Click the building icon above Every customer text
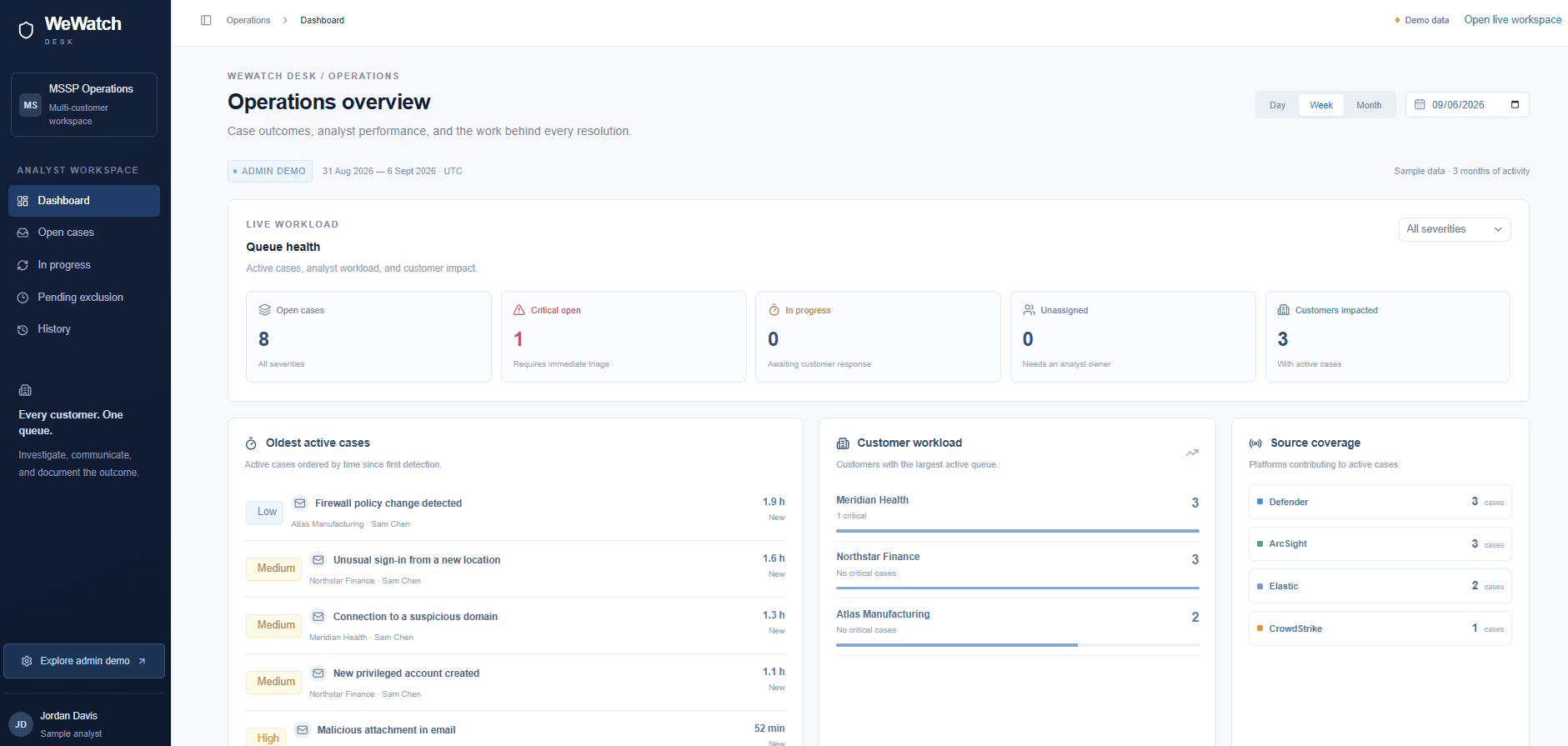 25,390
